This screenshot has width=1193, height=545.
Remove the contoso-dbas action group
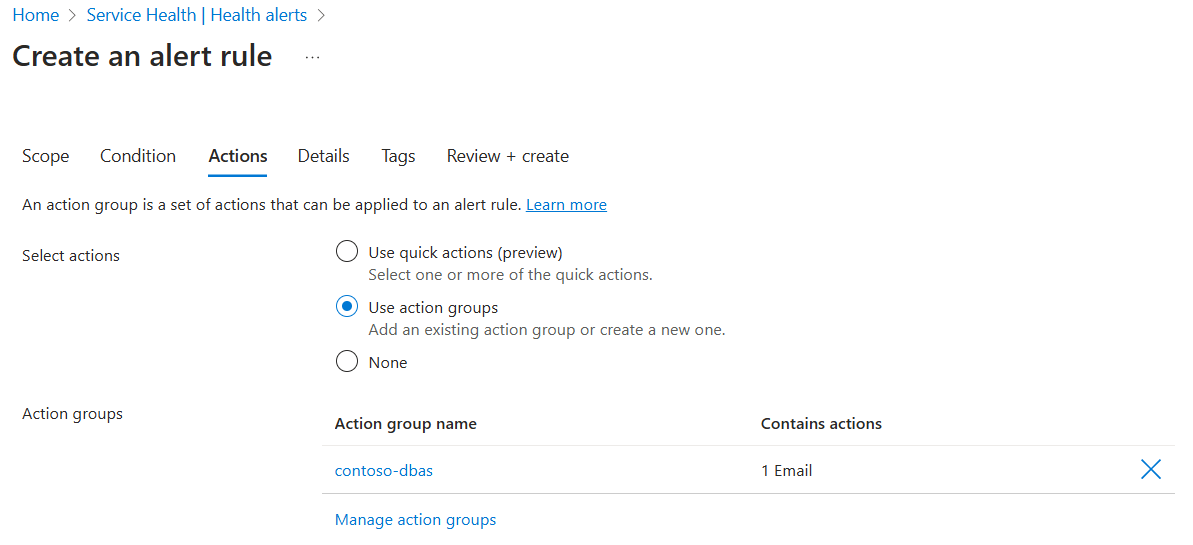click(1151, 469)
